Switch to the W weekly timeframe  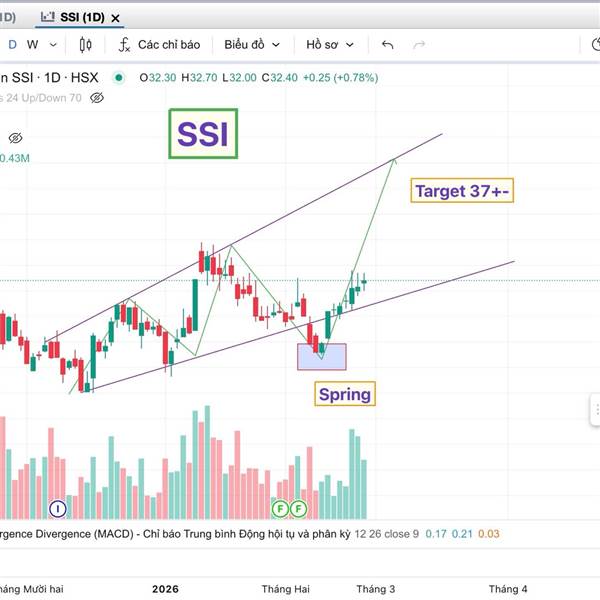pyautogui.click(x=33, y=45)
